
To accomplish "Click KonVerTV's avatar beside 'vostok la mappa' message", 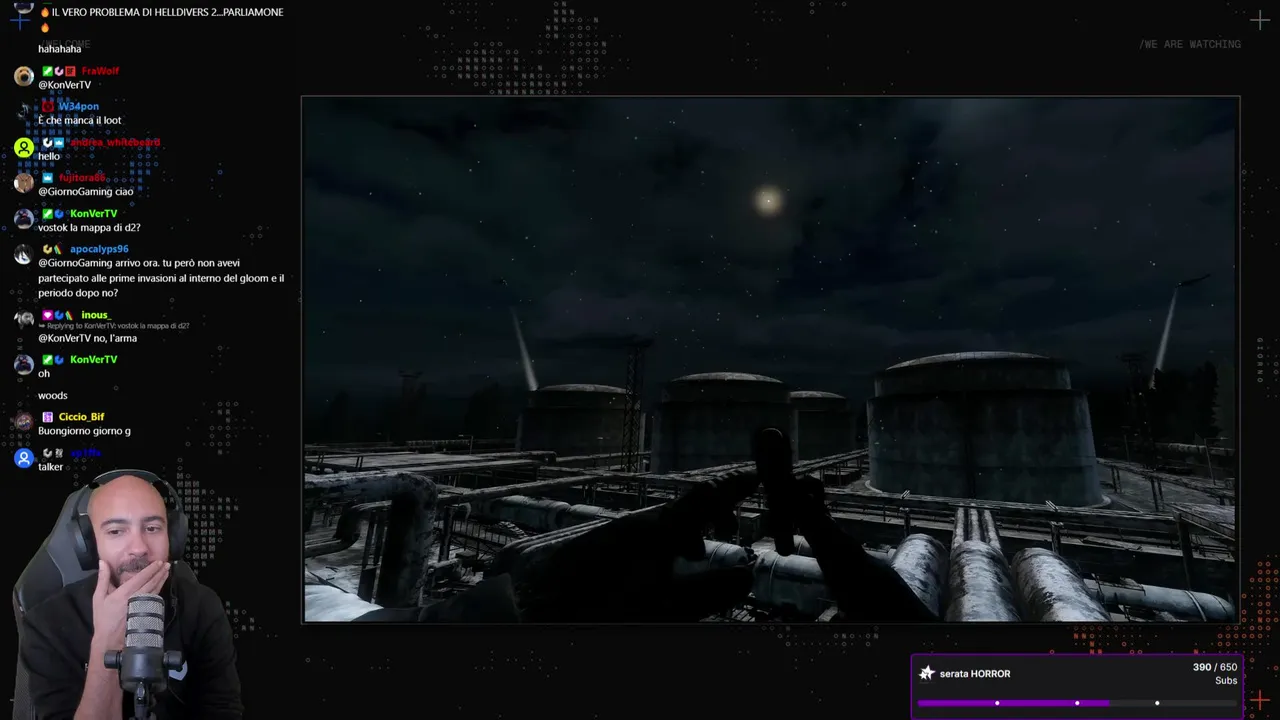I will coord(24,219).
